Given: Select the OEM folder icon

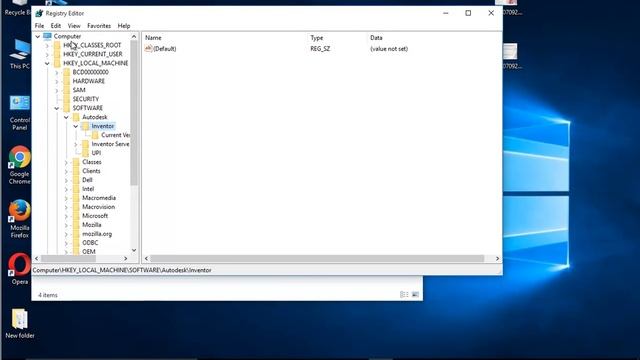Looking at the screenshot, I should [x=76, y=251].
